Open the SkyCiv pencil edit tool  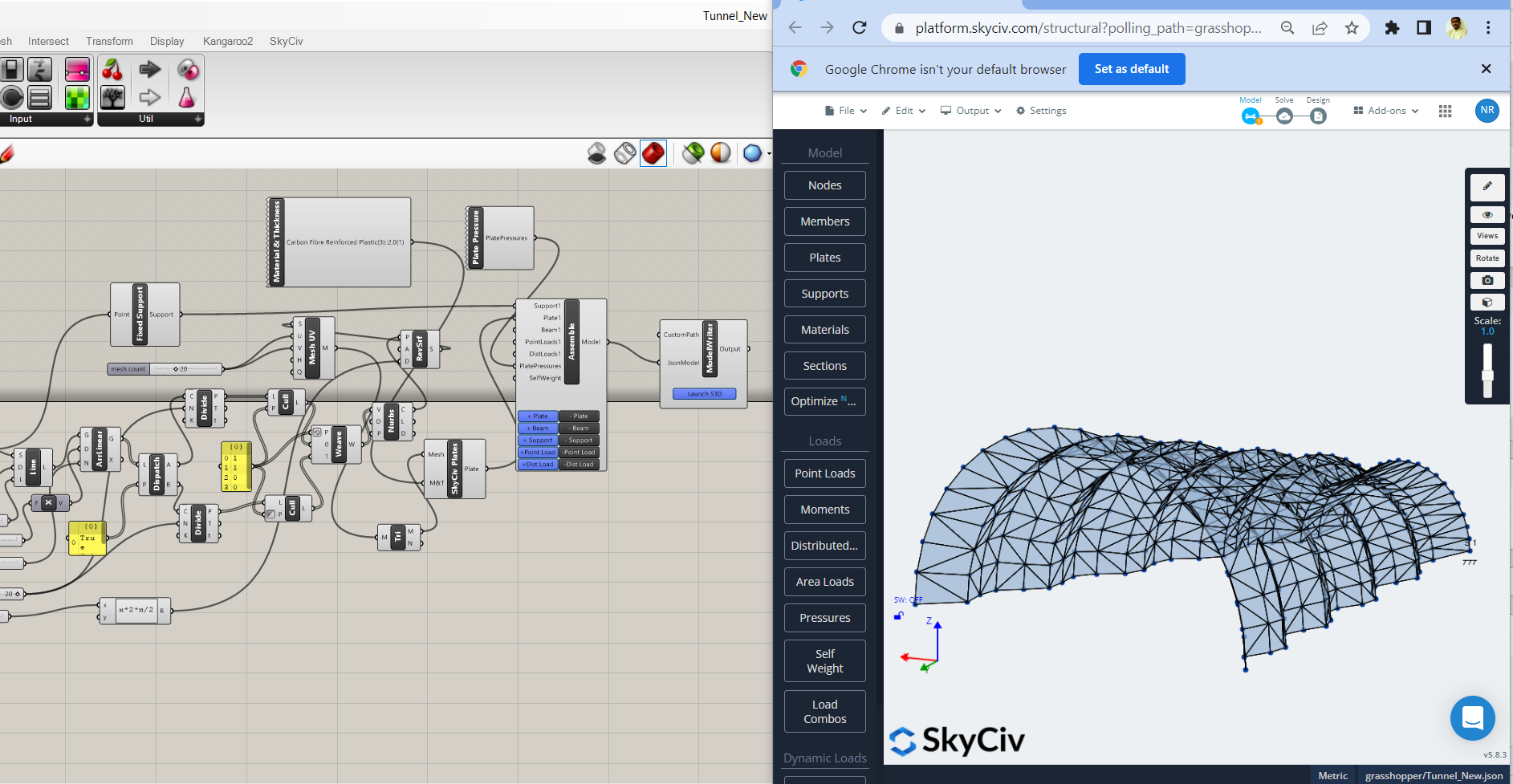(1487, 186)
